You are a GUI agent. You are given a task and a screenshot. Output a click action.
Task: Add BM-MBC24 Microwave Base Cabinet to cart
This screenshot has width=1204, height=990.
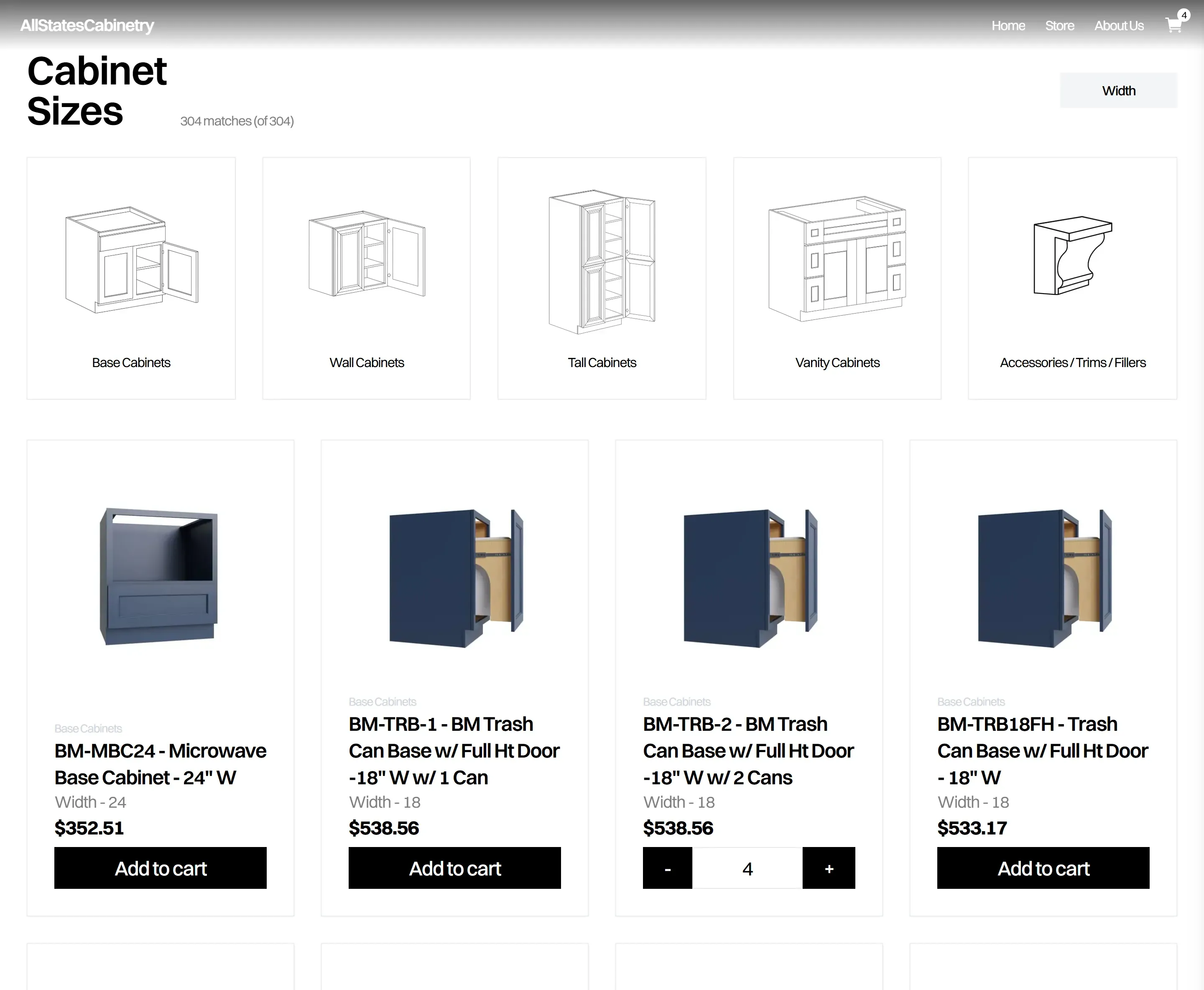[160, 868]
